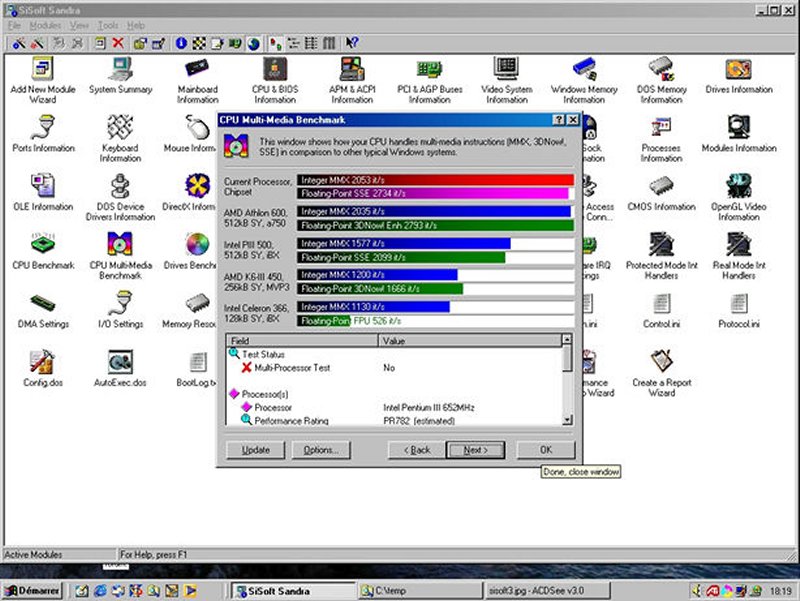Click the Value column header
The image size is (800, 601).
tap(470, 341)
